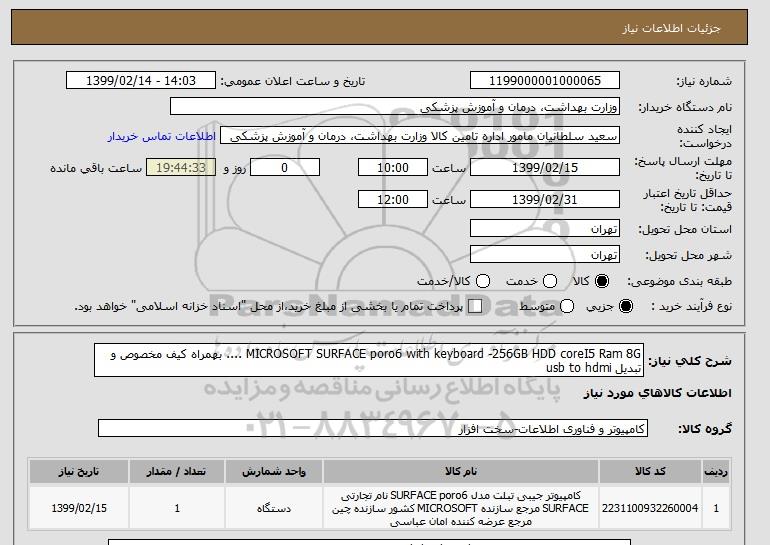Select the خدمت radio button
The height and width of the screenshot is (545, 770).
(550, 281)
